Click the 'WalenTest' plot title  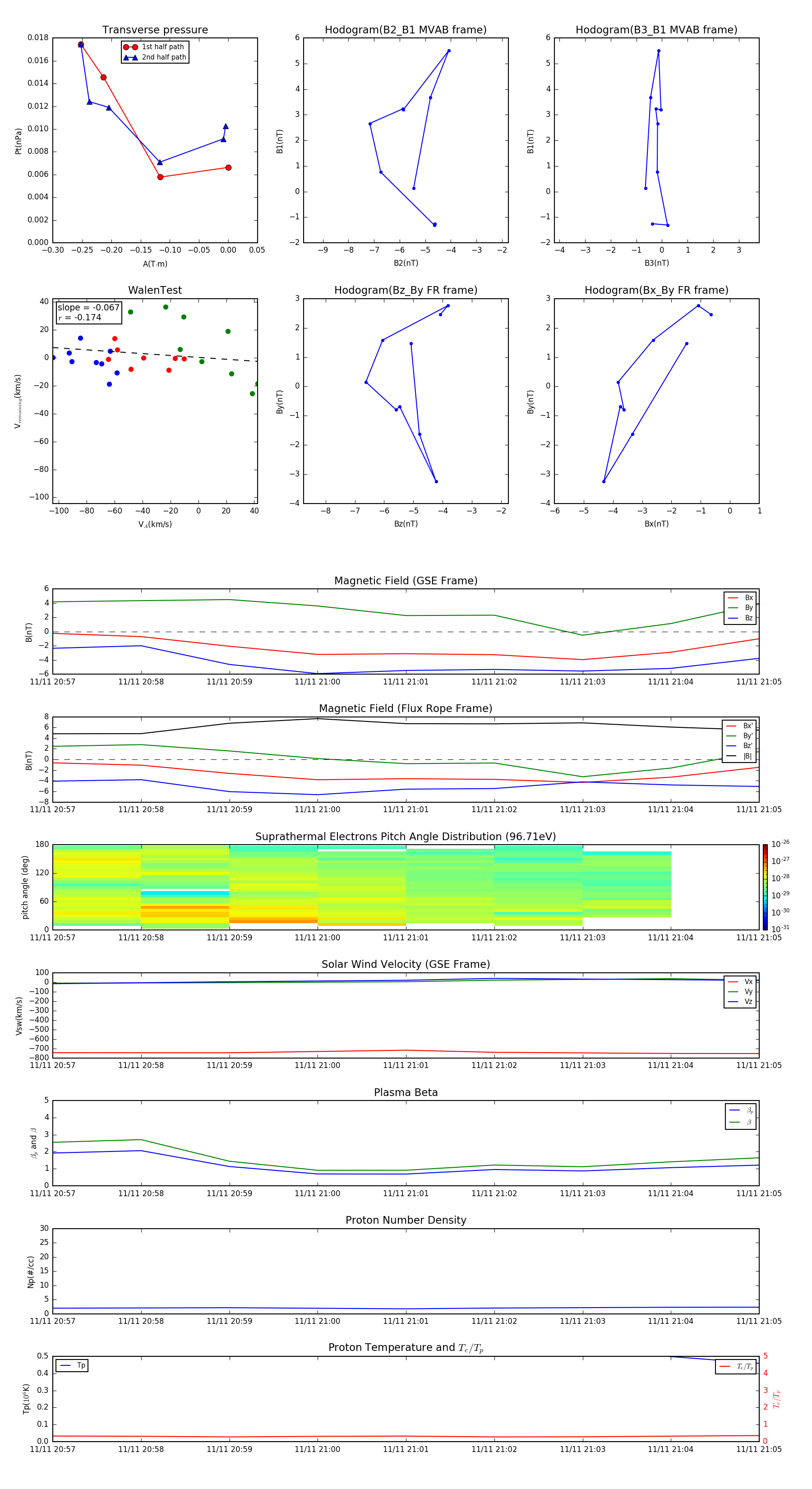pos(155,290)
